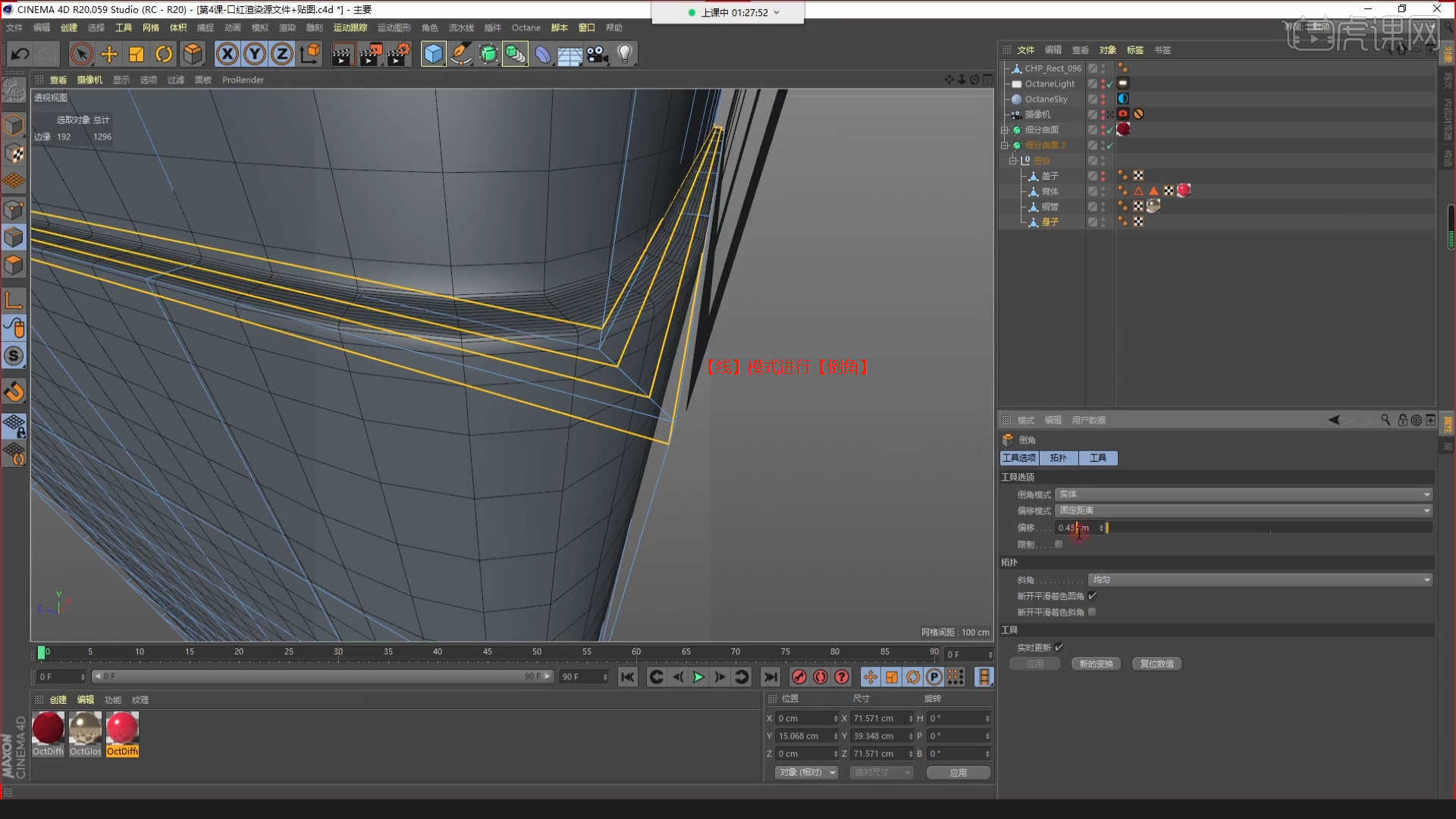Toggle 断开平滑着色圆角 checkbox

coord(1092,596)
